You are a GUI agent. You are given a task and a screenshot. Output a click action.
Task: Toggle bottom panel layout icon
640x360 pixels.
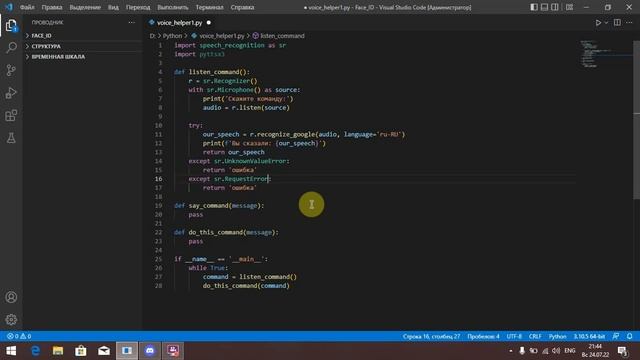coord(544,7)
